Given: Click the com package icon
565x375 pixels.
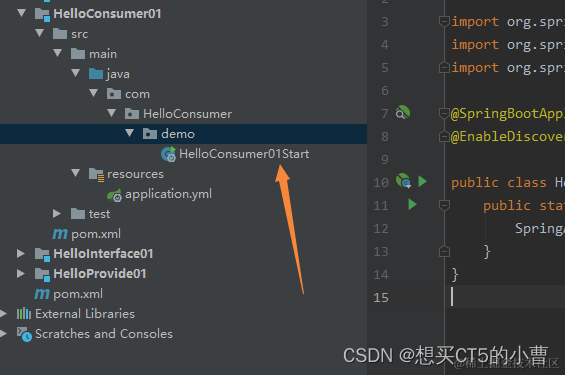Looking at the screenshot, I should [114, 94].
